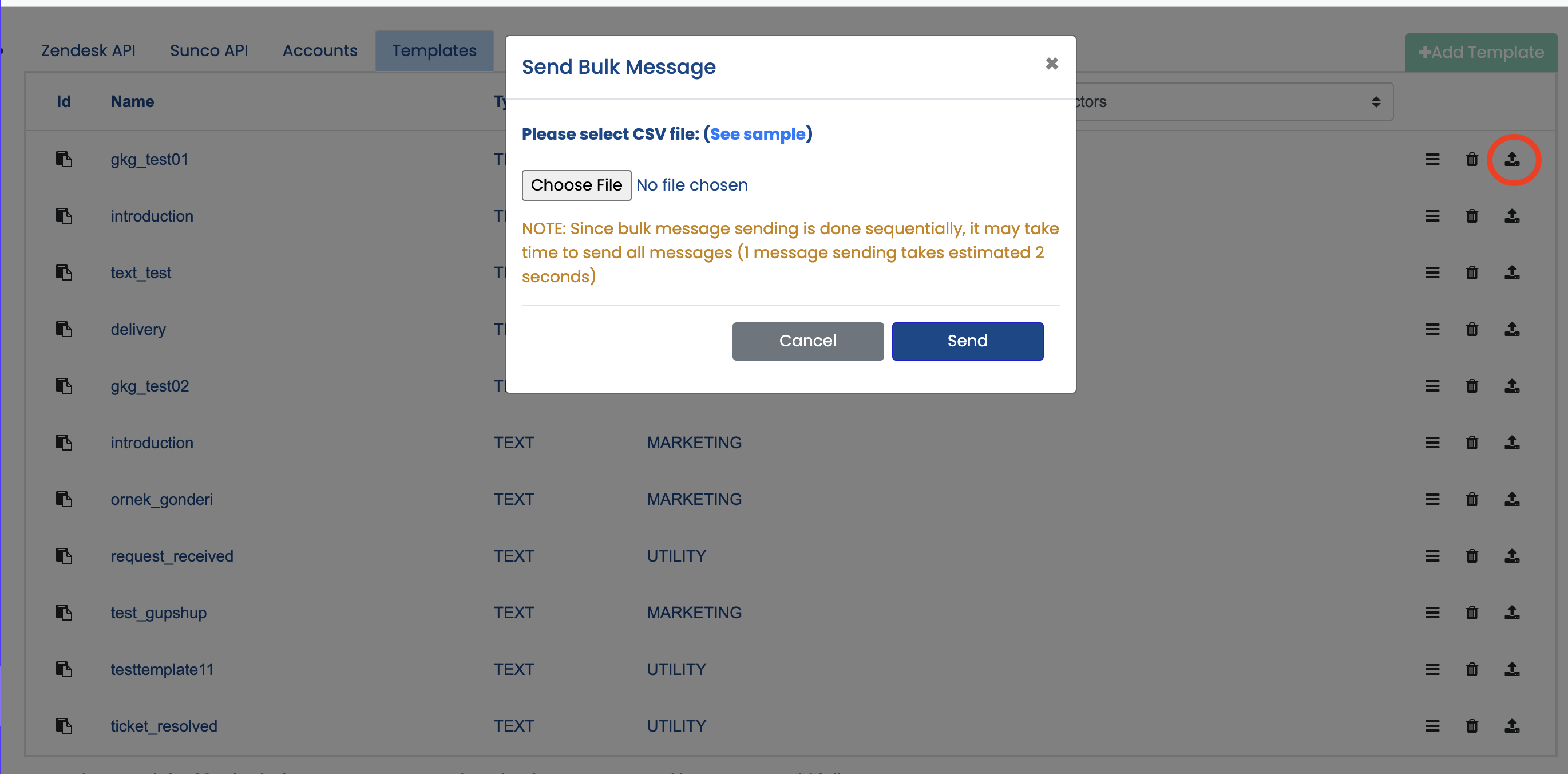Click the bulk upload icon for ticket_resolved

(x=1512, y=726)
